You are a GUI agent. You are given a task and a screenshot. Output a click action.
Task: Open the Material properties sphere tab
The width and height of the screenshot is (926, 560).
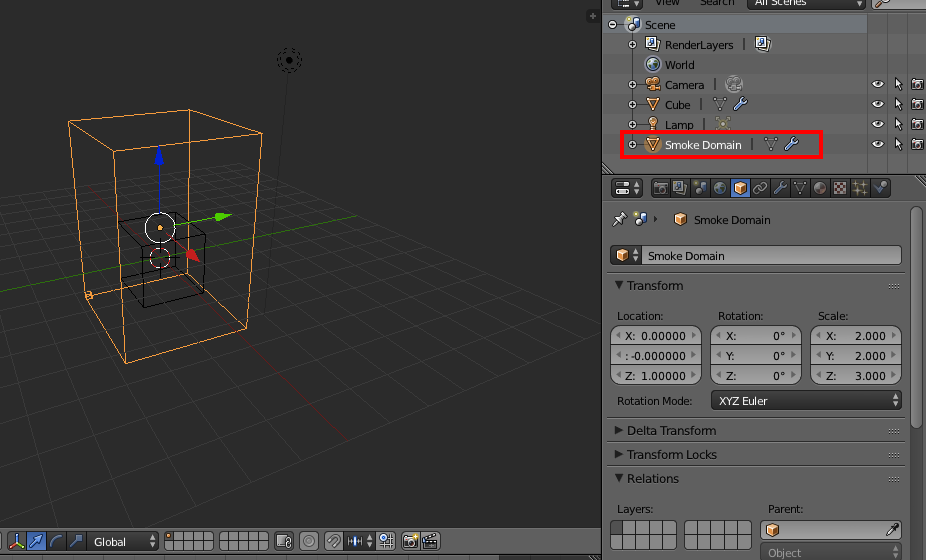(820, 188)
